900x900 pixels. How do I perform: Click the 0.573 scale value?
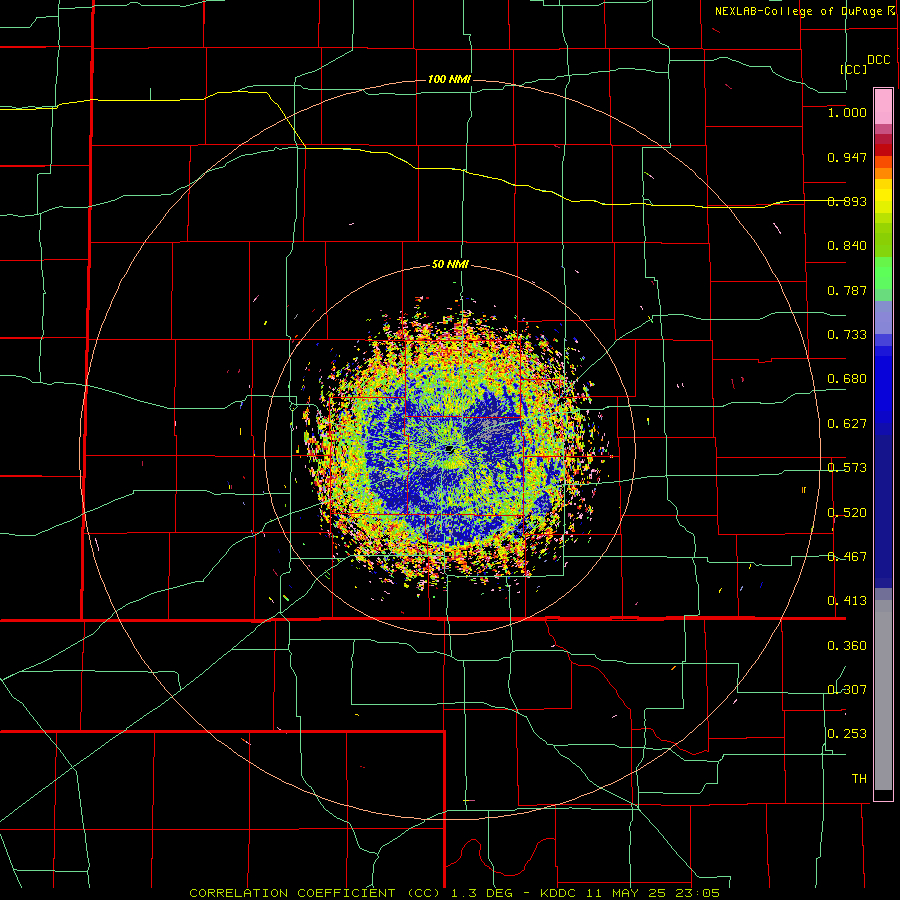coord(847,468)
